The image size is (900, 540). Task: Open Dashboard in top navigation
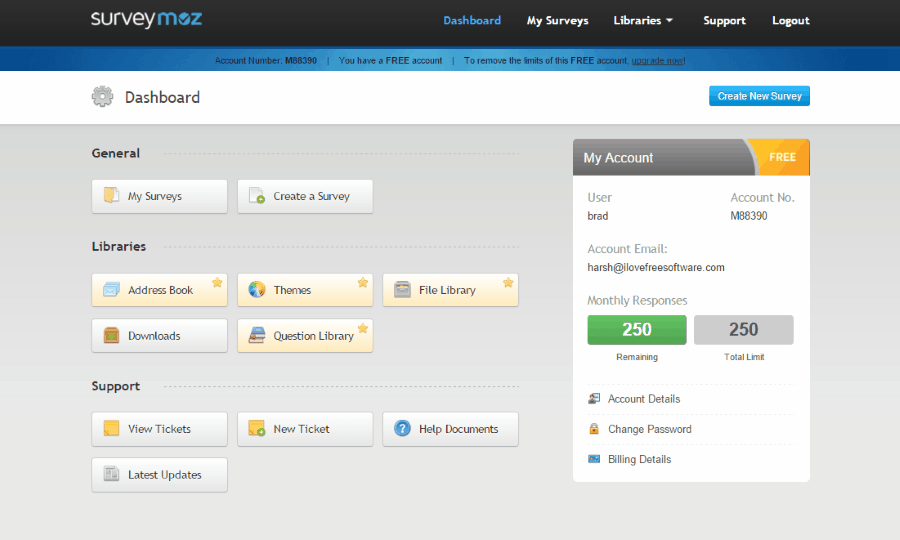point(472,21)
